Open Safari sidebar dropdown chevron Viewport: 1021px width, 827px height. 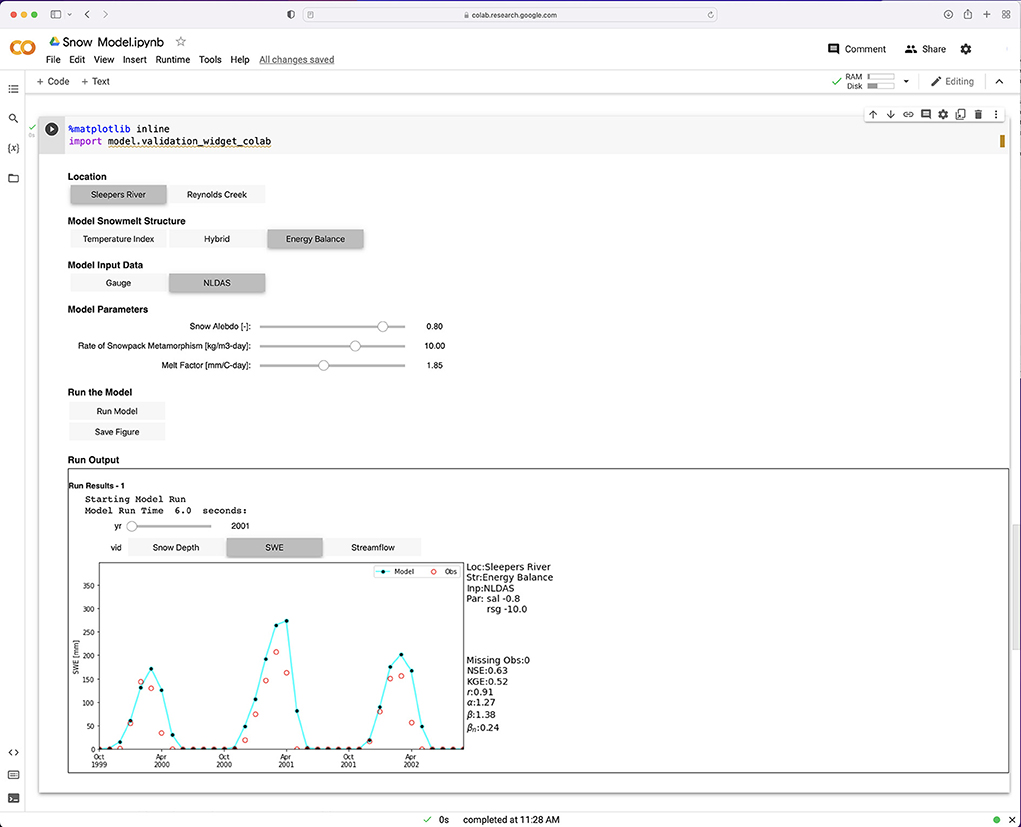[x=70, y=14]
